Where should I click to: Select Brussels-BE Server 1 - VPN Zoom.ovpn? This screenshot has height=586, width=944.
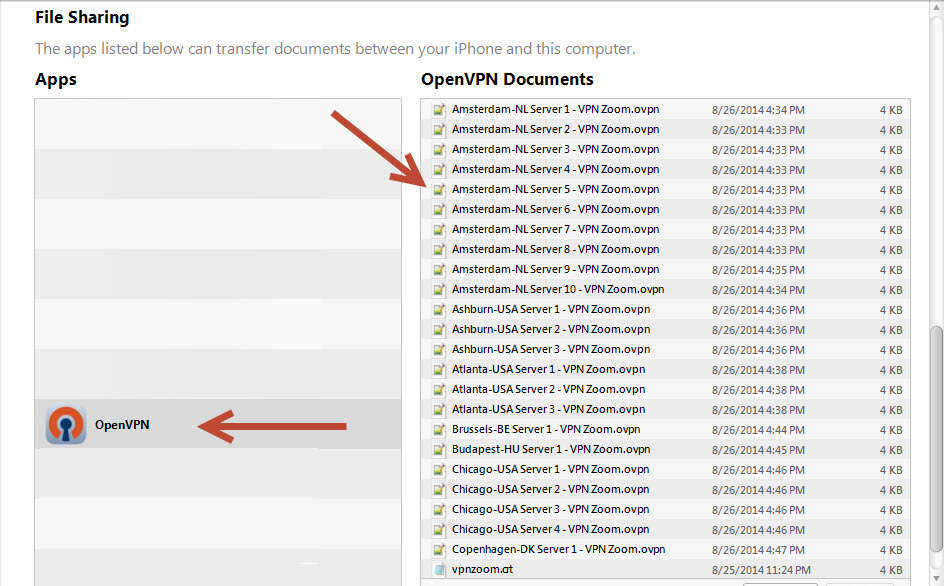click(x=546, y=429)
